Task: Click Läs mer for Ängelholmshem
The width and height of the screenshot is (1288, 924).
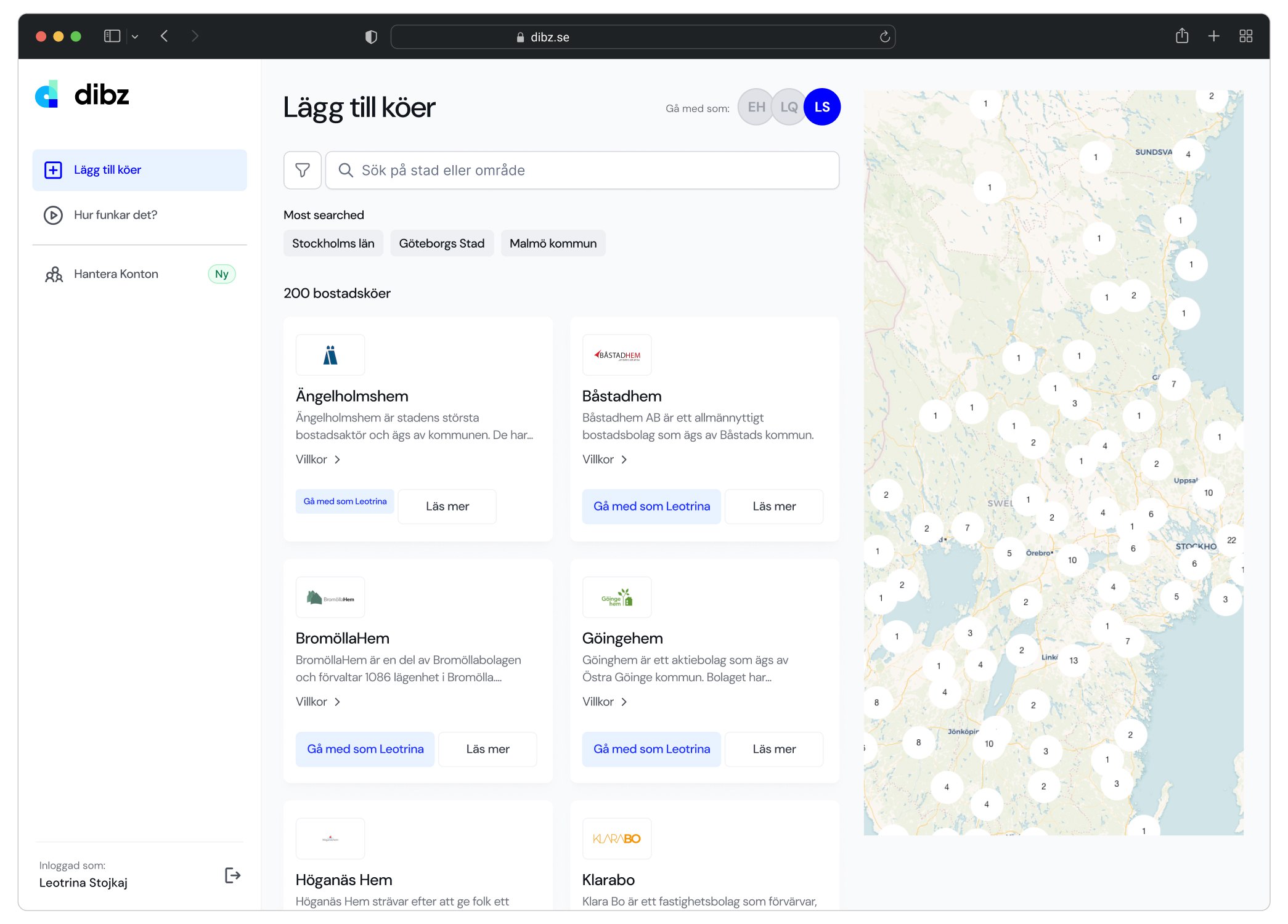Action: [x=447, y=506]
